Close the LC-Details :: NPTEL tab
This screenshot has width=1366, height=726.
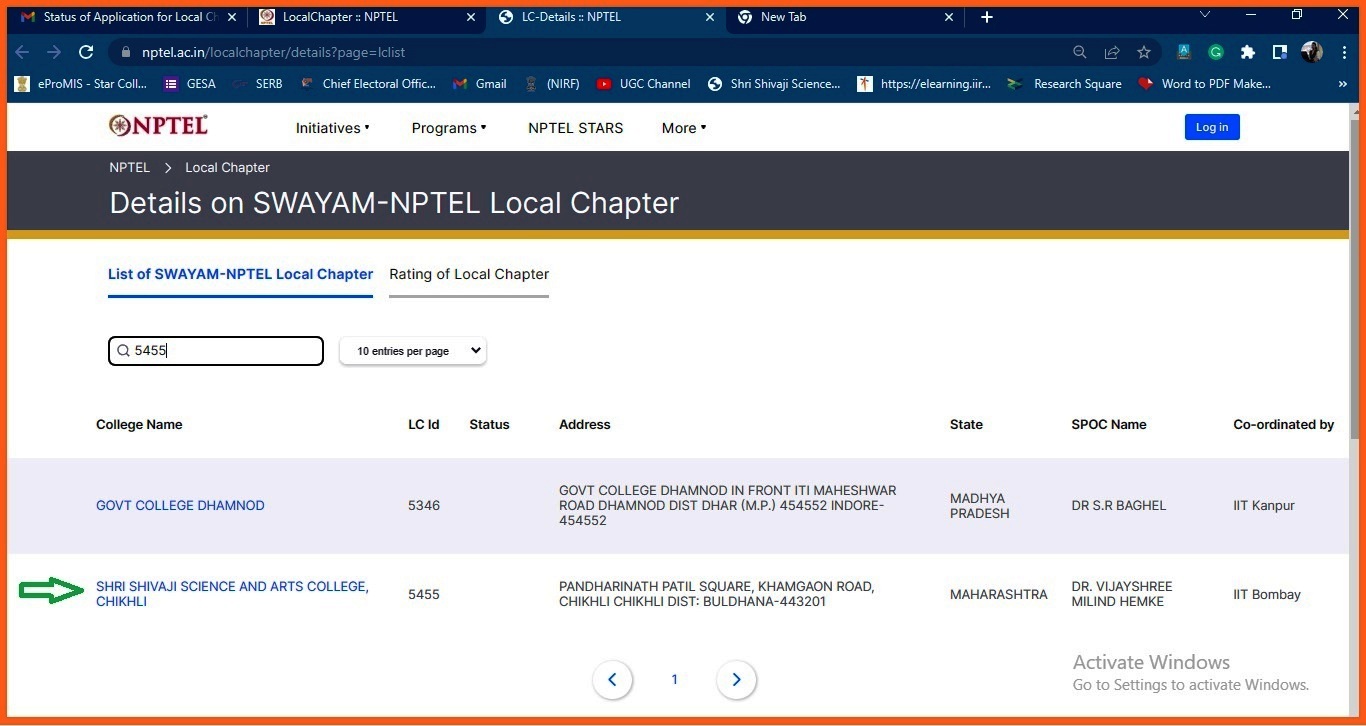711,17
